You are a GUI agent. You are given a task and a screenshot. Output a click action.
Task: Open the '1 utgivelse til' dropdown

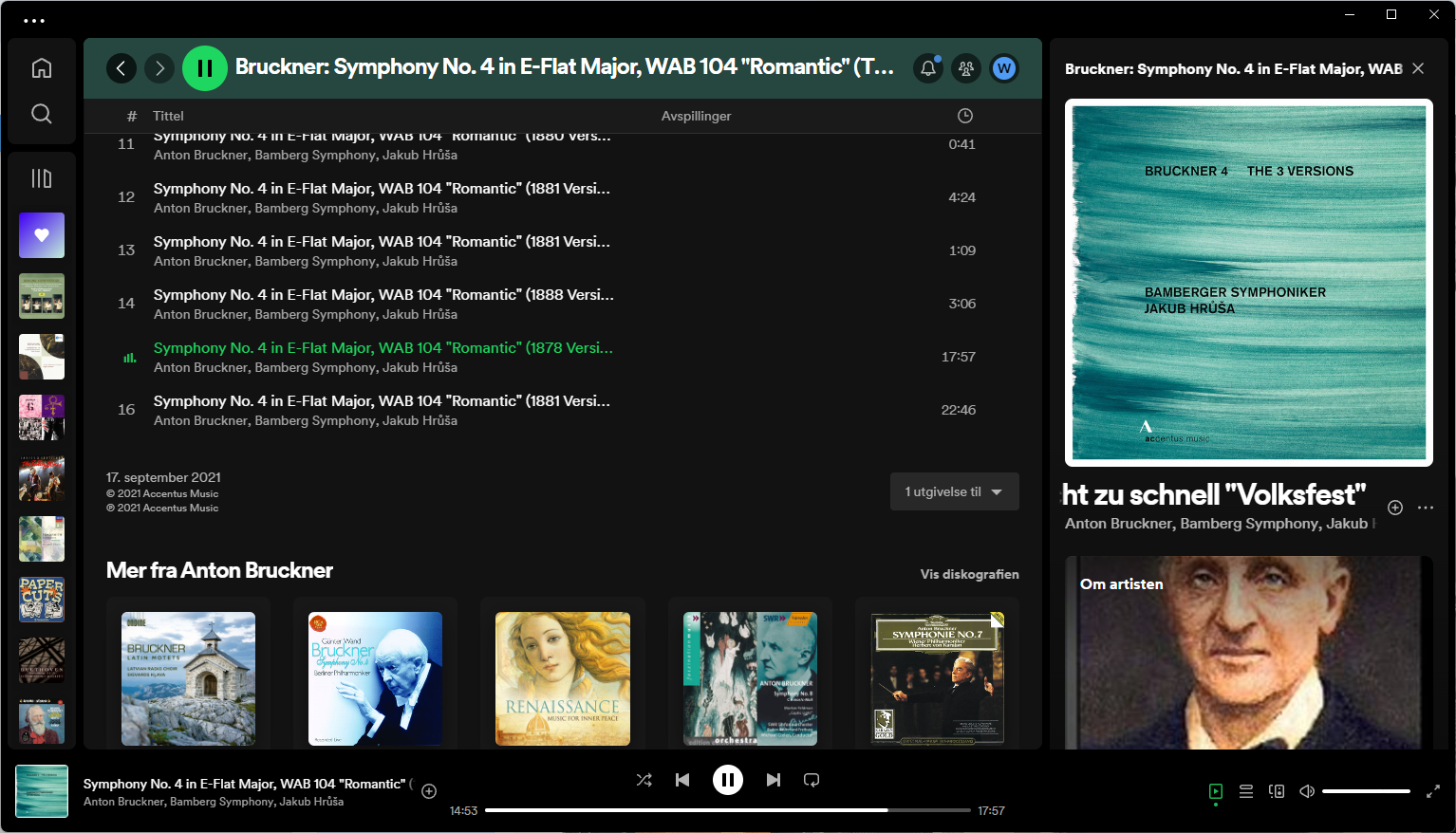[x=955, y=491]
